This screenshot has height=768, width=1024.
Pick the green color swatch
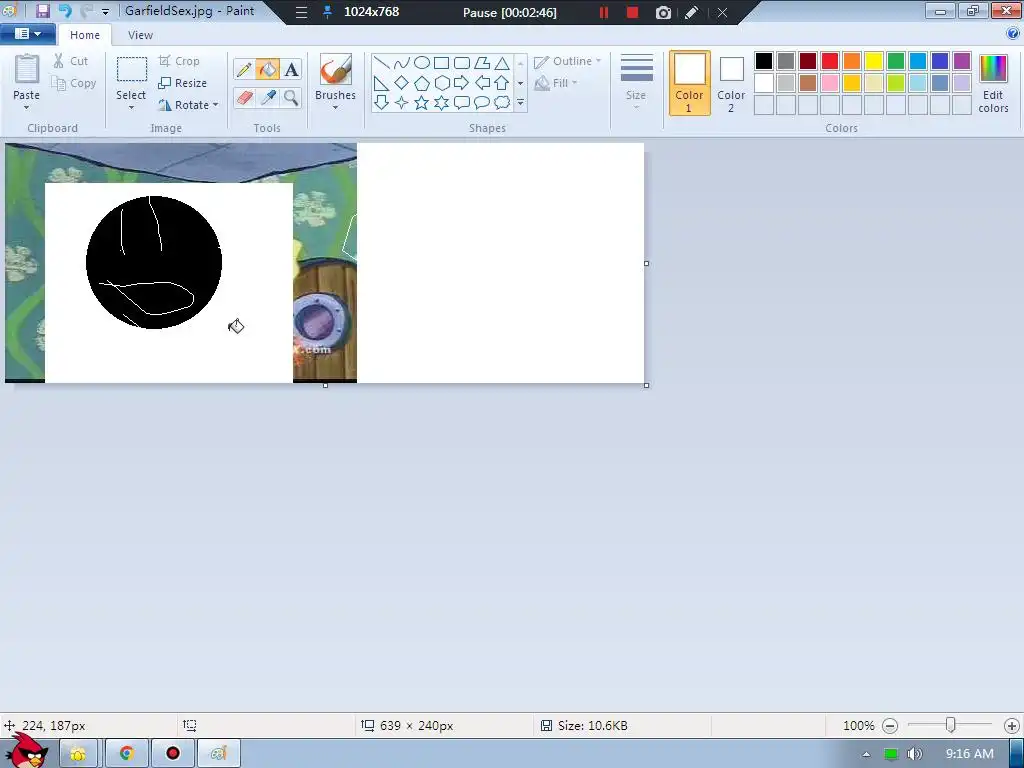tap(896, 61)
